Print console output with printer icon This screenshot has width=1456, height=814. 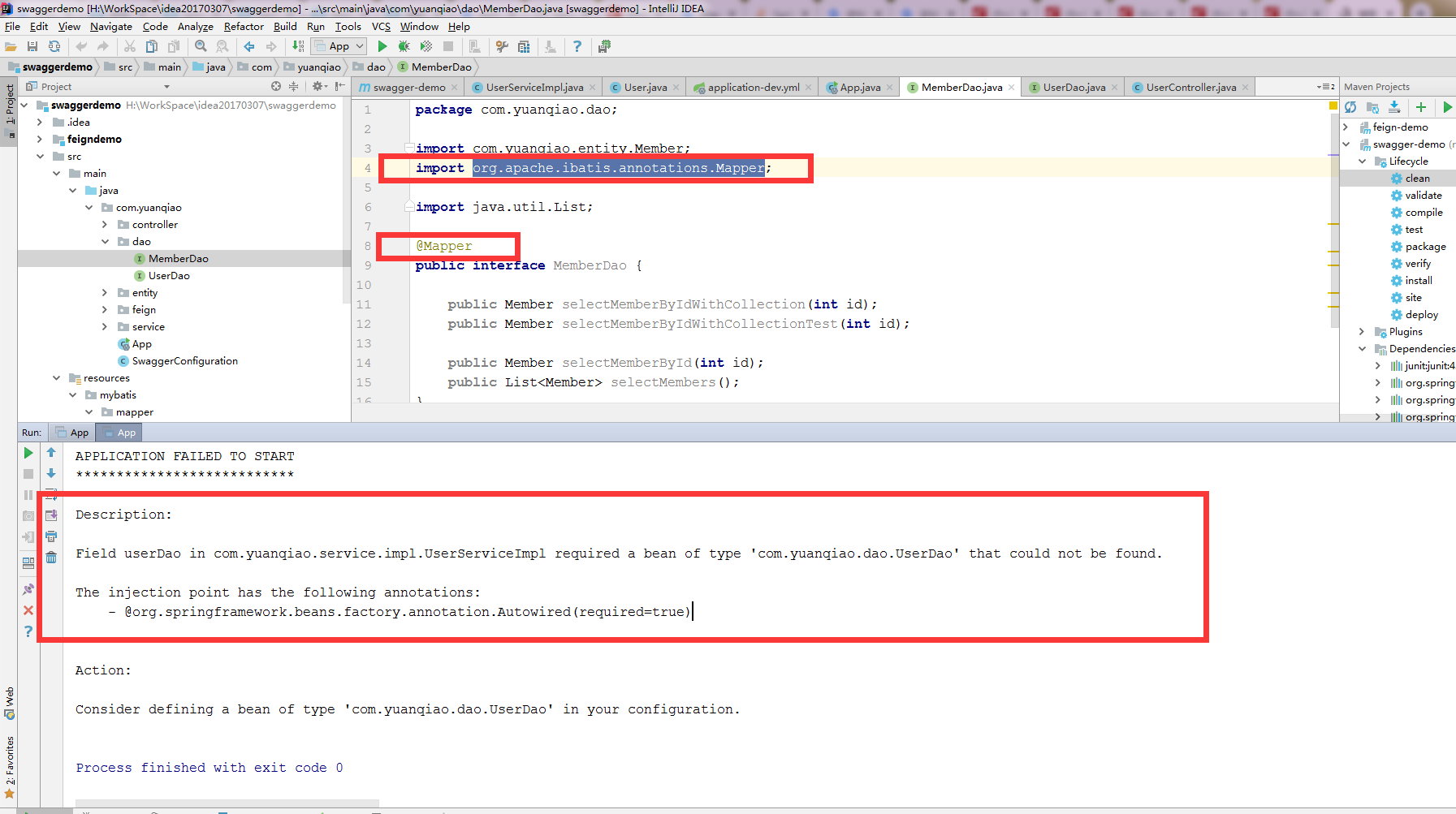[x=51, y=536]
